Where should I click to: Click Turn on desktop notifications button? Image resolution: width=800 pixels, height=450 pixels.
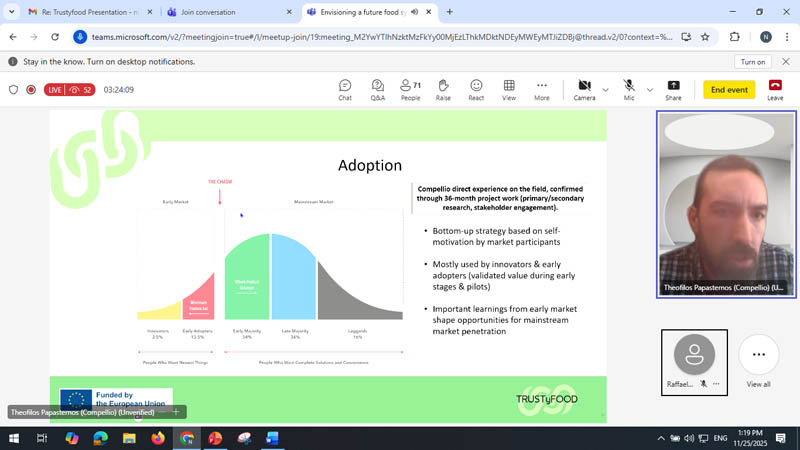coord(753,62)
